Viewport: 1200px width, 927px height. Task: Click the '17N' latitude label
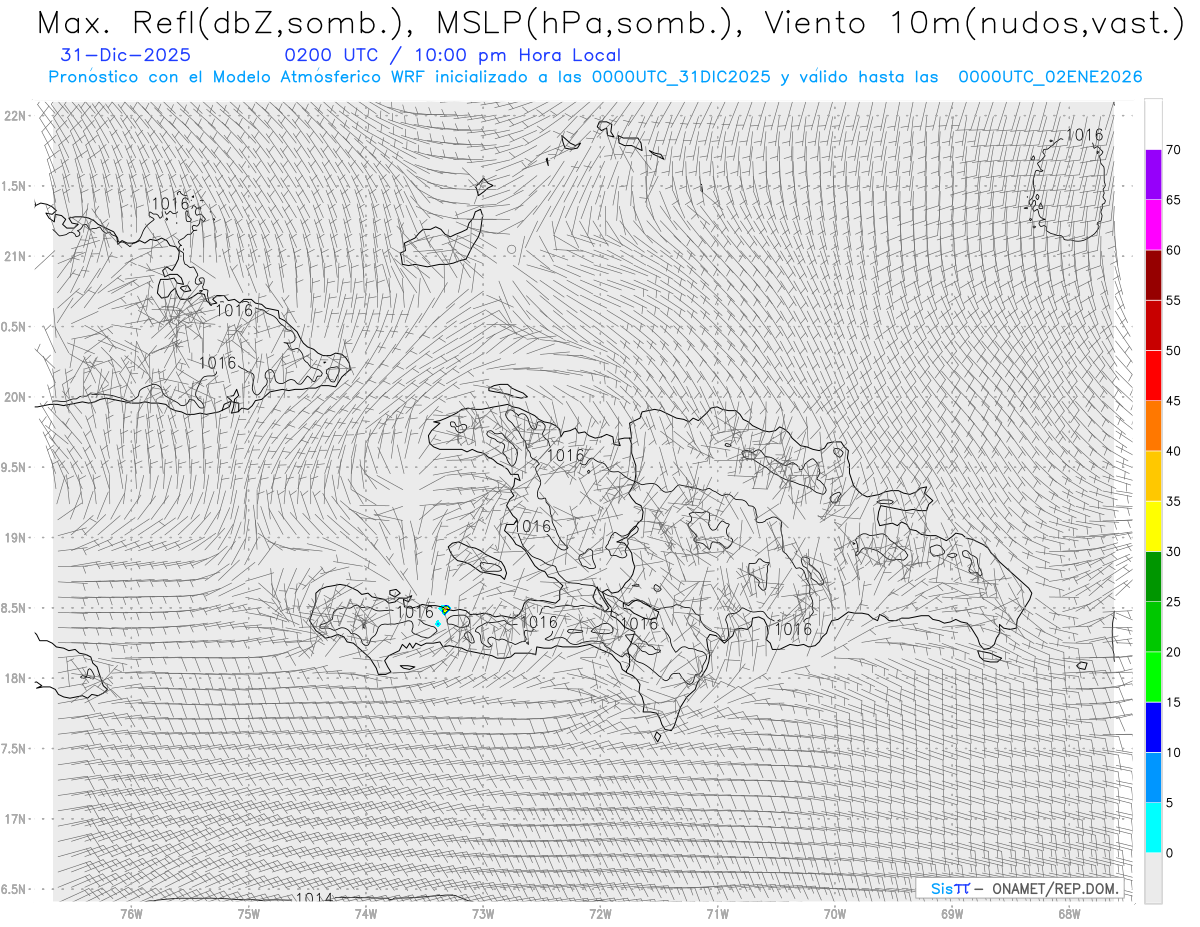pos(15,819)
